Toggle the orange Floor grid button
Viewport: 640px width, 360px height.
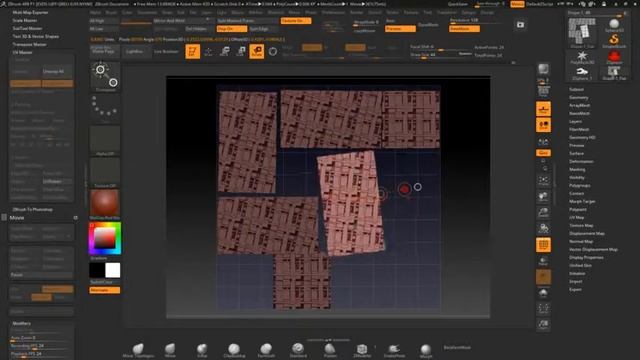click(543, 109)
